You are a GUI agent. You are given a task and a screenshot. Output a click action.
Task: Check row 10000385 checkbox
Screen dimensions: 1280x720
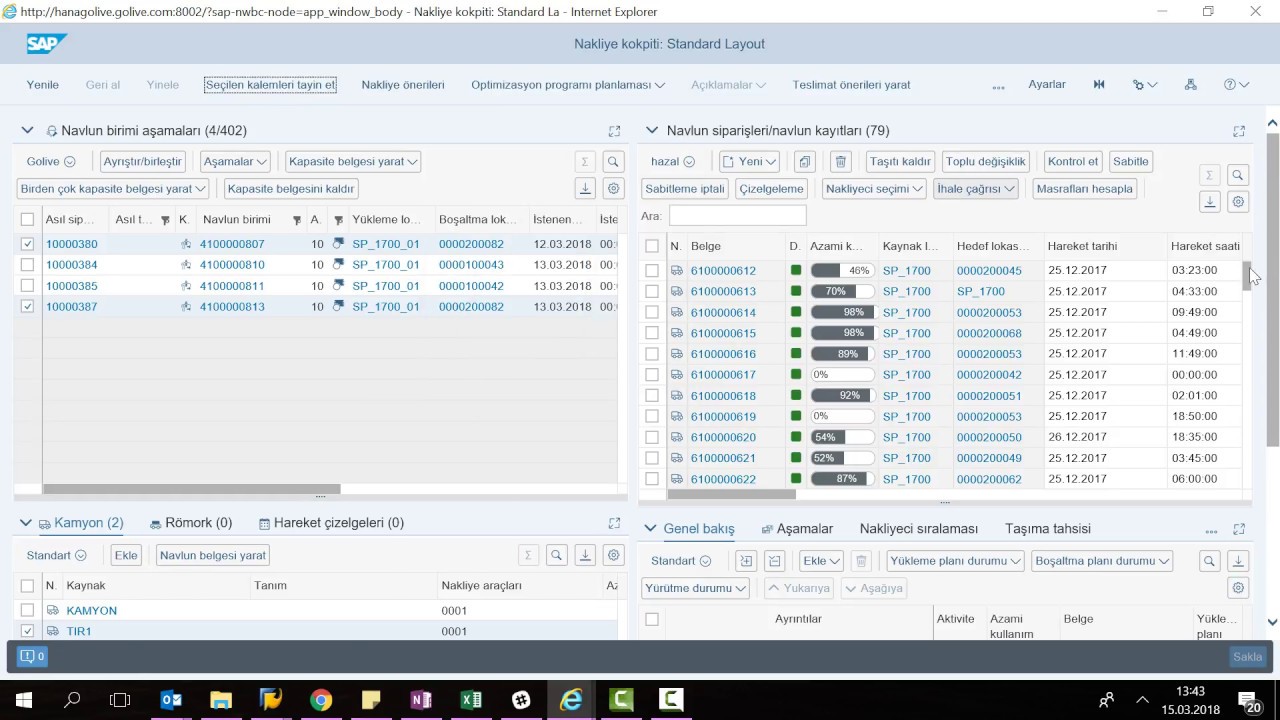[27, 286]
